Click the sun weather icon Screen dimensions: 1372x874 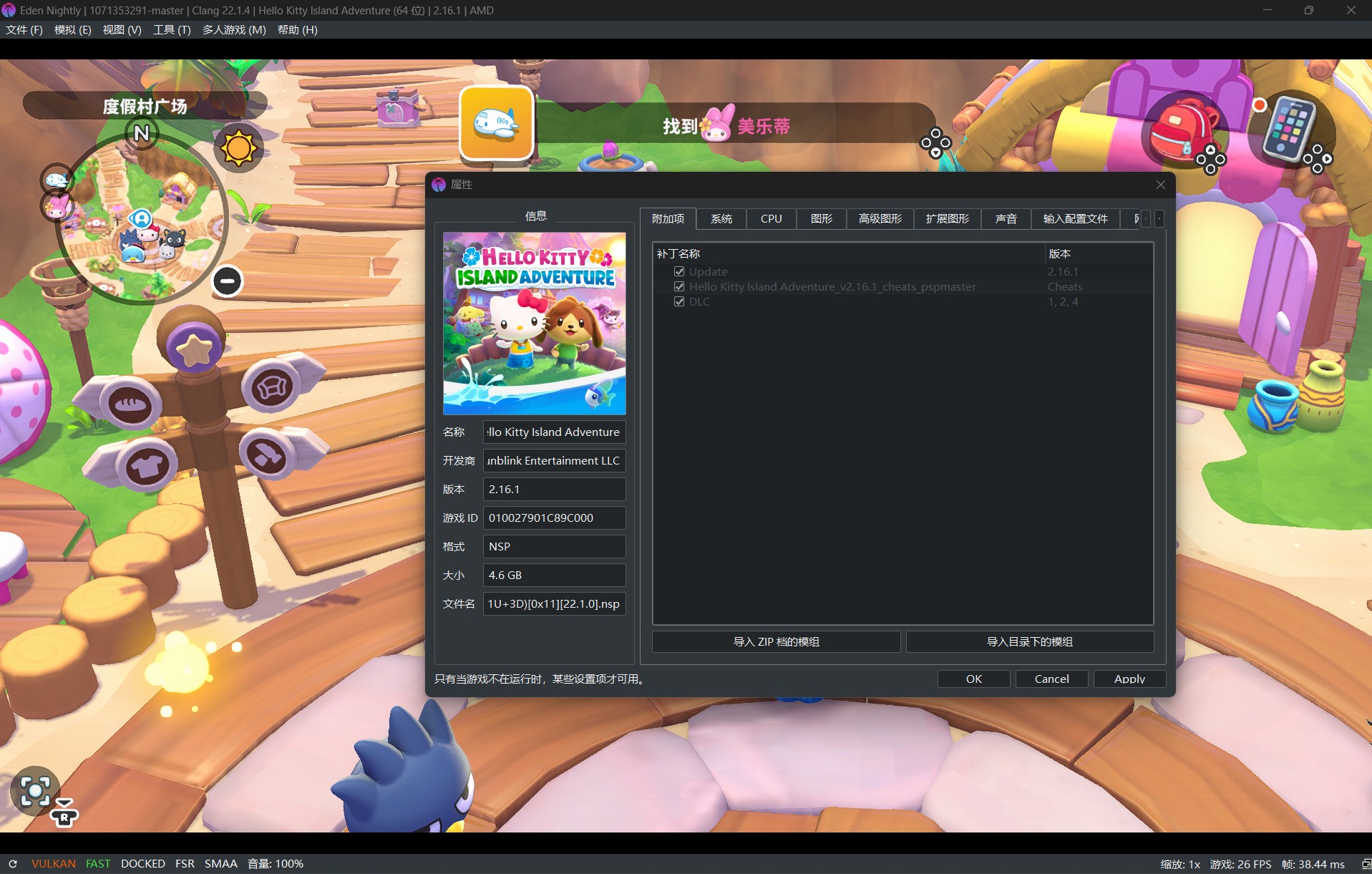(238, 148)
